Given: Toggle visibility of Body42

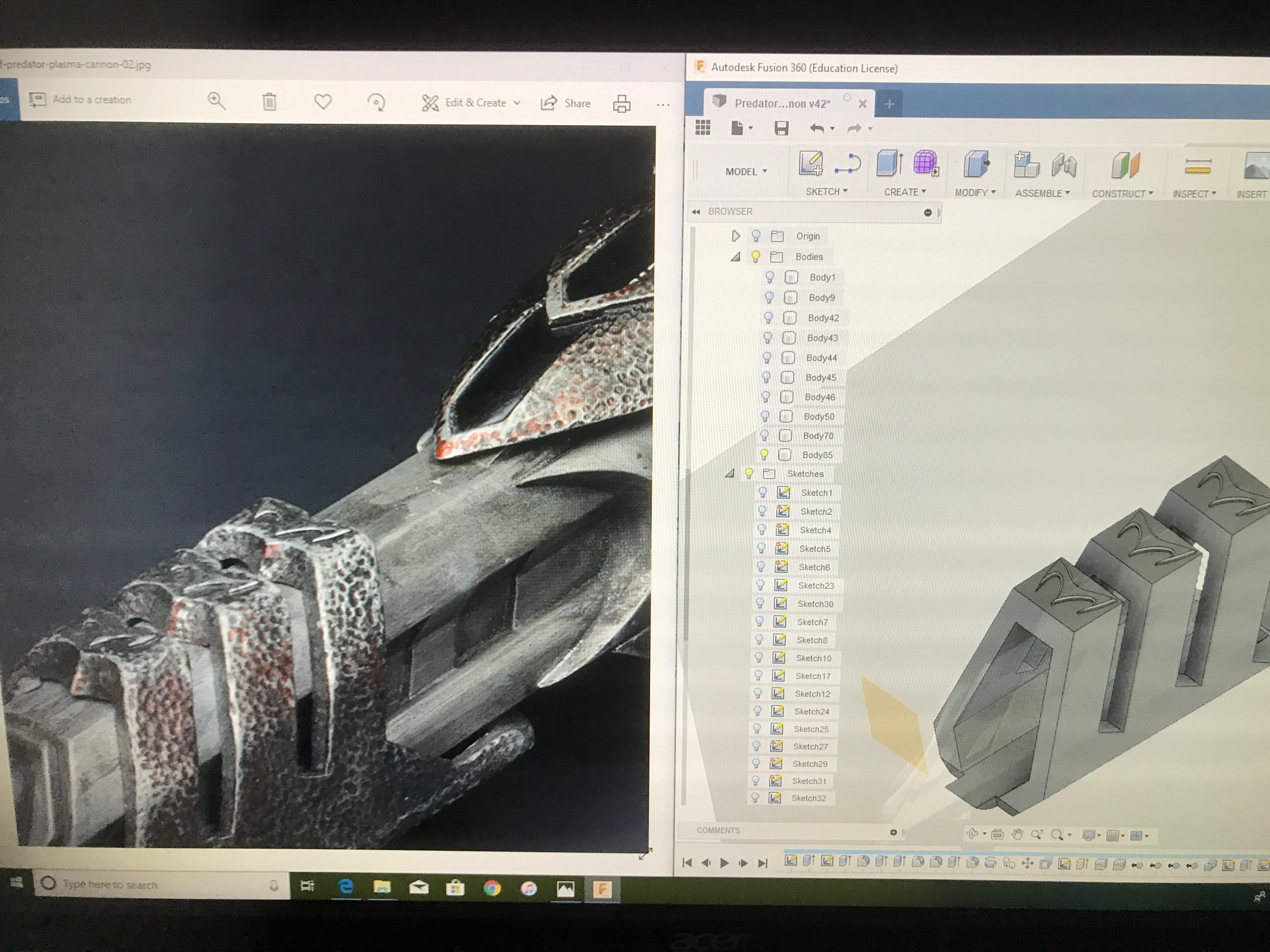Looking at the screenshot, I should pyautogui.click(x=768, y=317).
